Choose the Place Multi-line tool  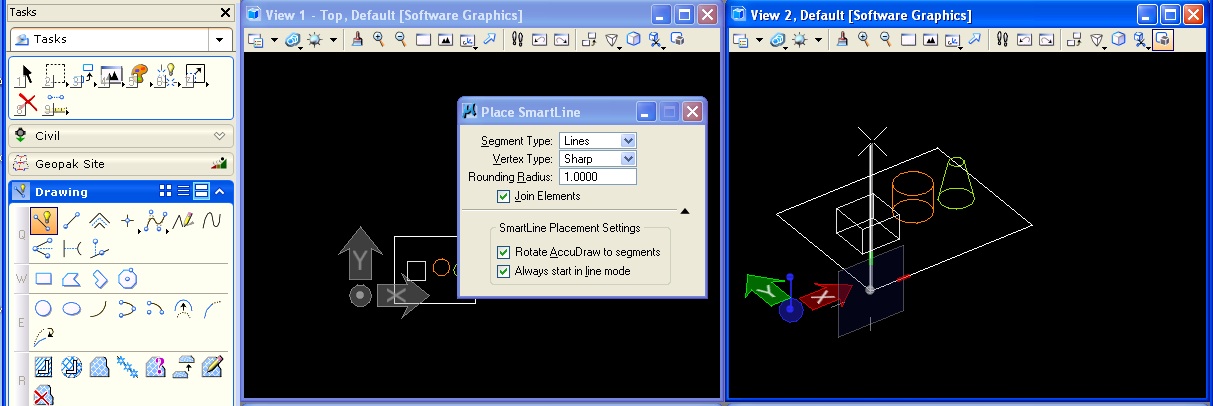[100, 221]
